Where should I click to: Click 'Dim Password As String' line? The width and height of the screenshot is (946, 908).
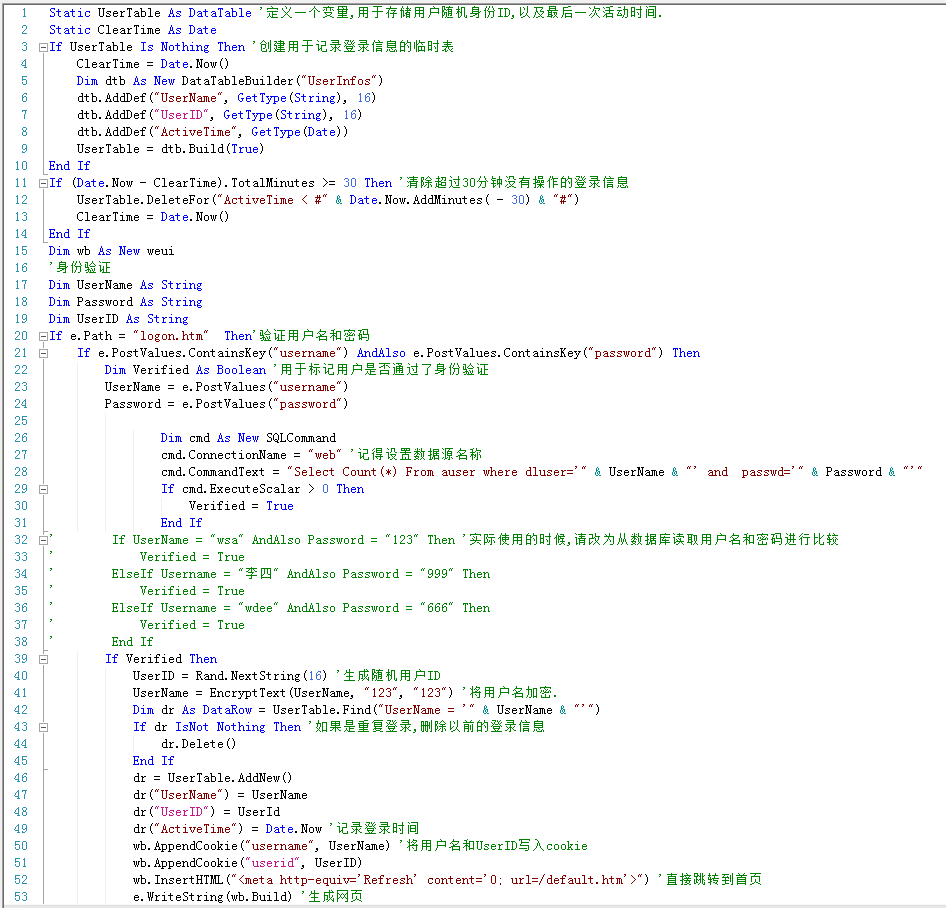pos(125,302)
